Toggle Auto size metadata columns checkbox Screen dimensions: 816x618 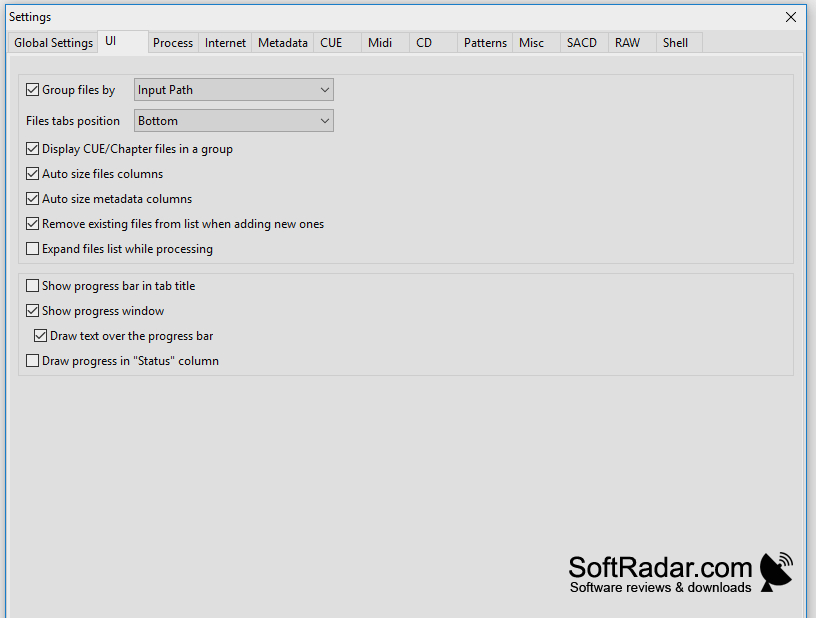32,199
